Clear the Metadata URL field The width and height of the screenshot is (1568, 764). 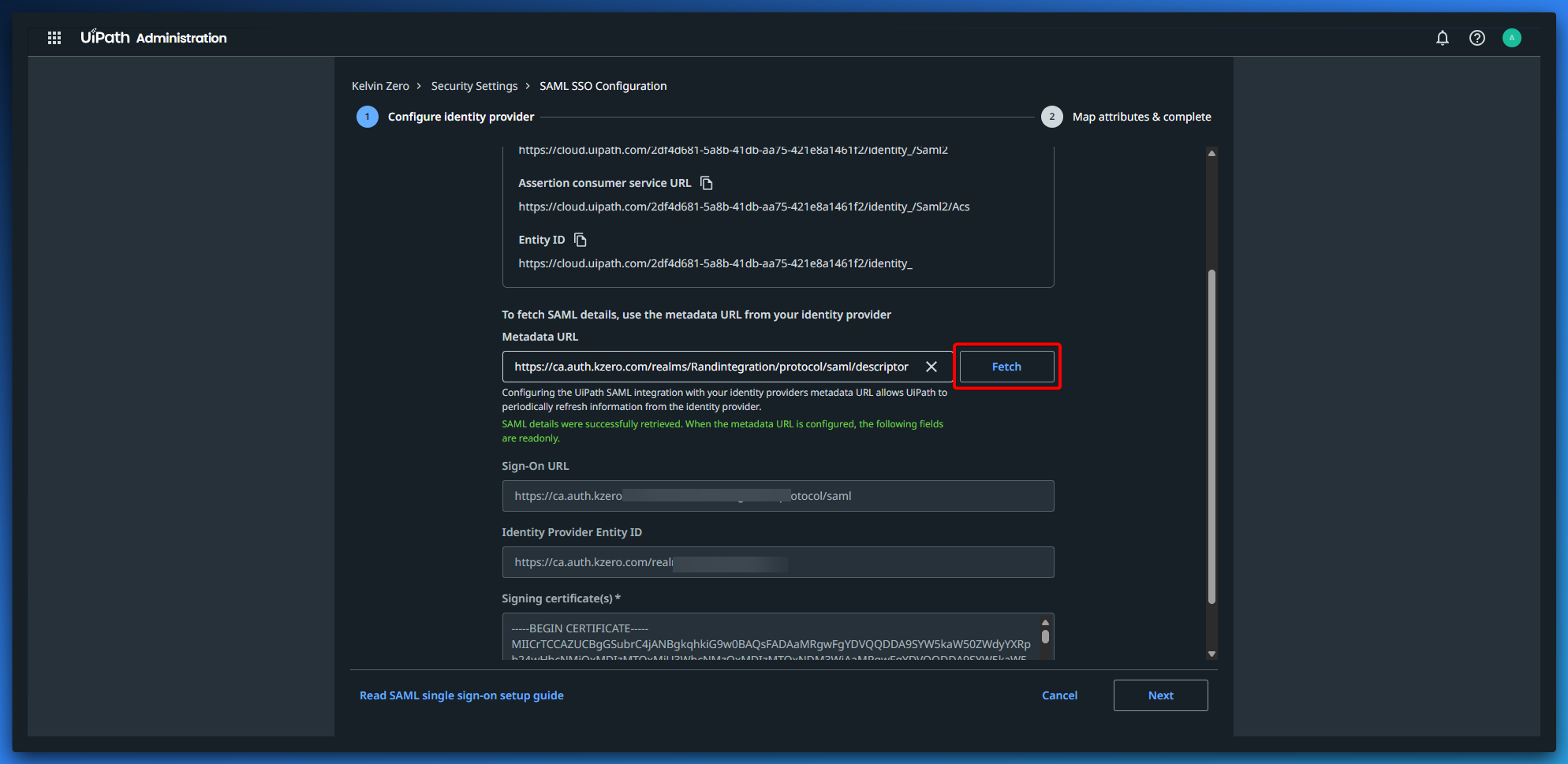931,367
